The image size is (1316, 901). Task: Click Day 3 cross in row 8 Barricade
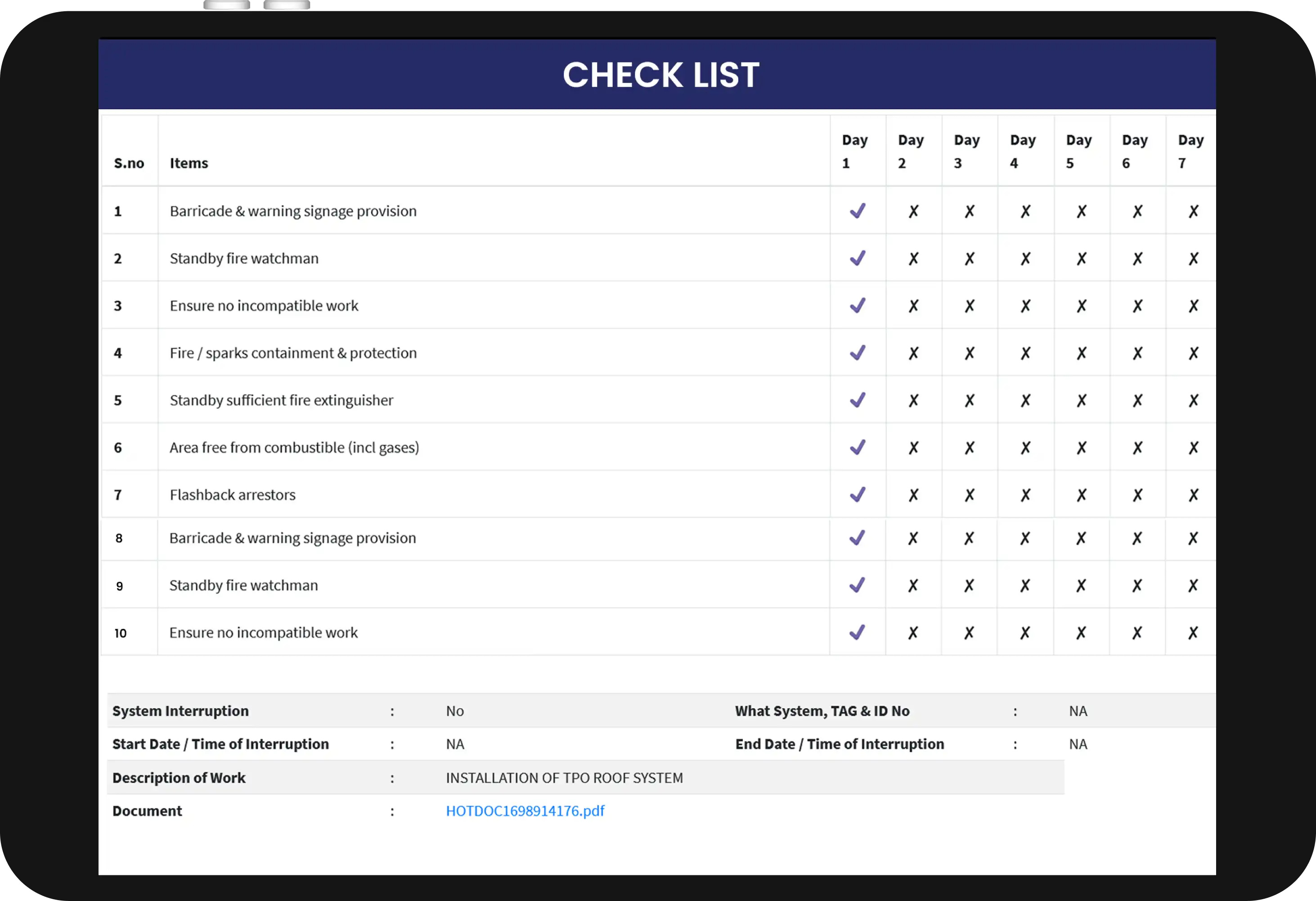pos(969,538)
